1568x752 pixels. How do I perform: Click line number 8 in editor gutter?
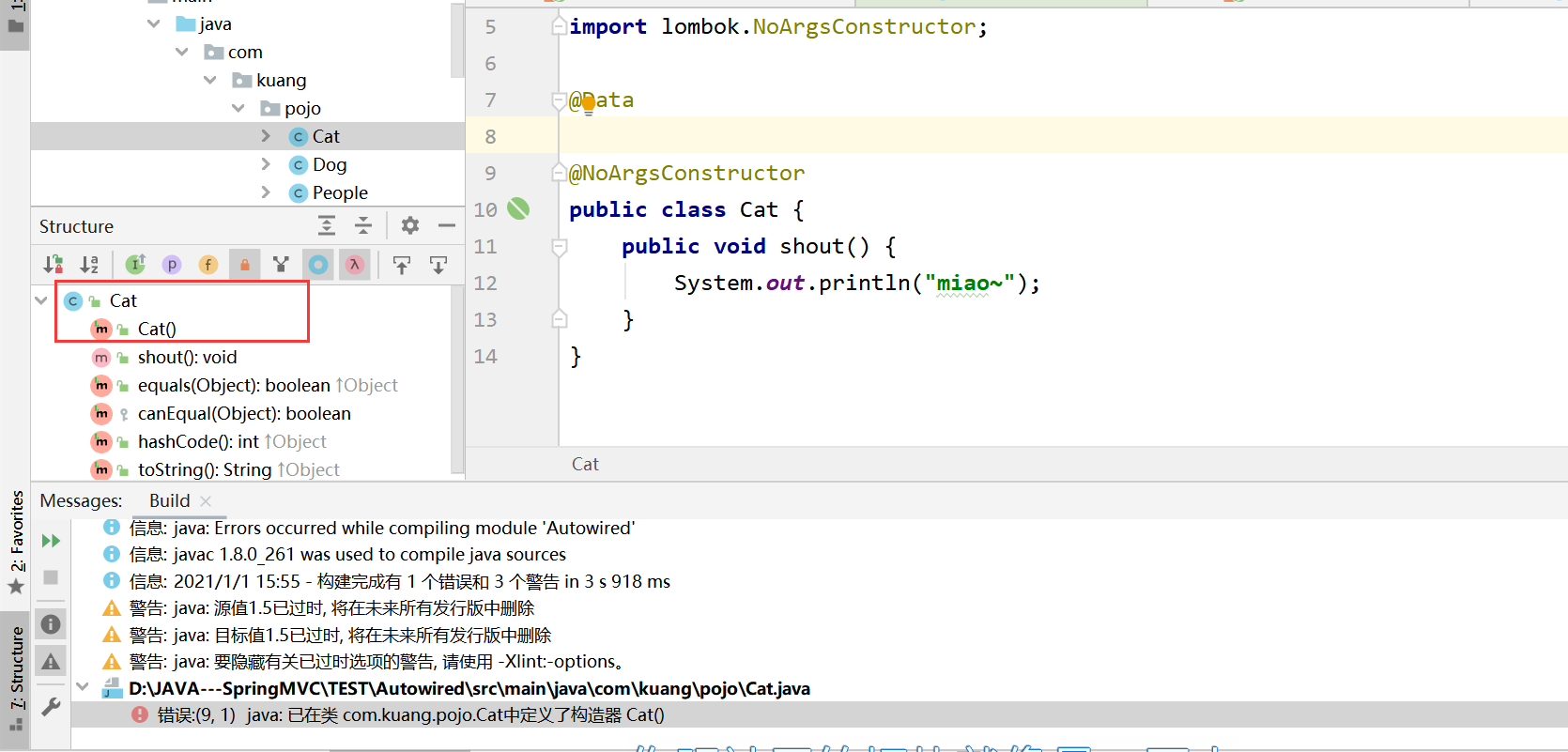point(490,136)
